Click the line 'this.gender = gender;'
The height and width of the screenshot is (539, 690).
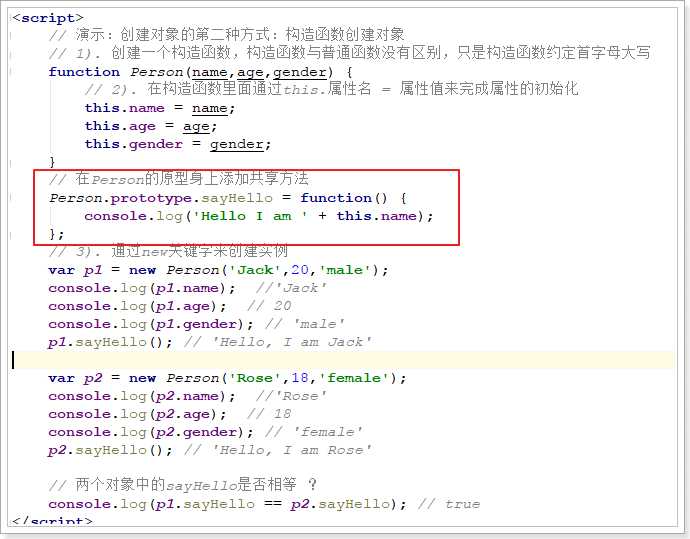[x=178, y=144]
